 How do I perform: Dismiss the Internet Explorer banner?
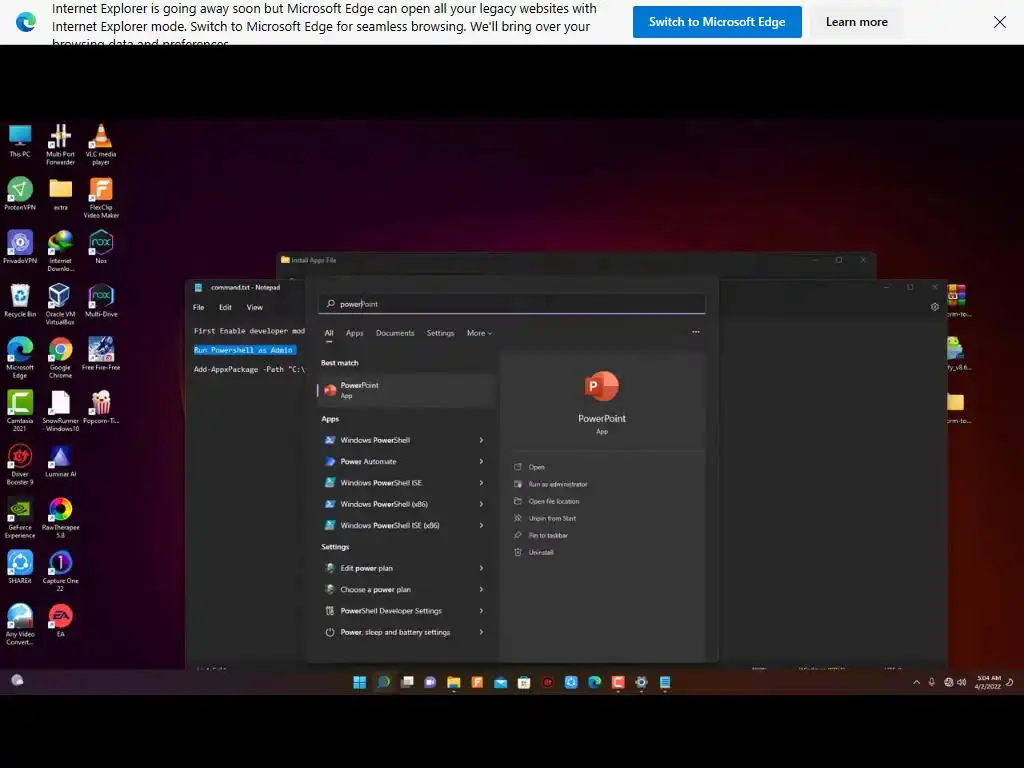pyautogui.click(x=999, y=22)
